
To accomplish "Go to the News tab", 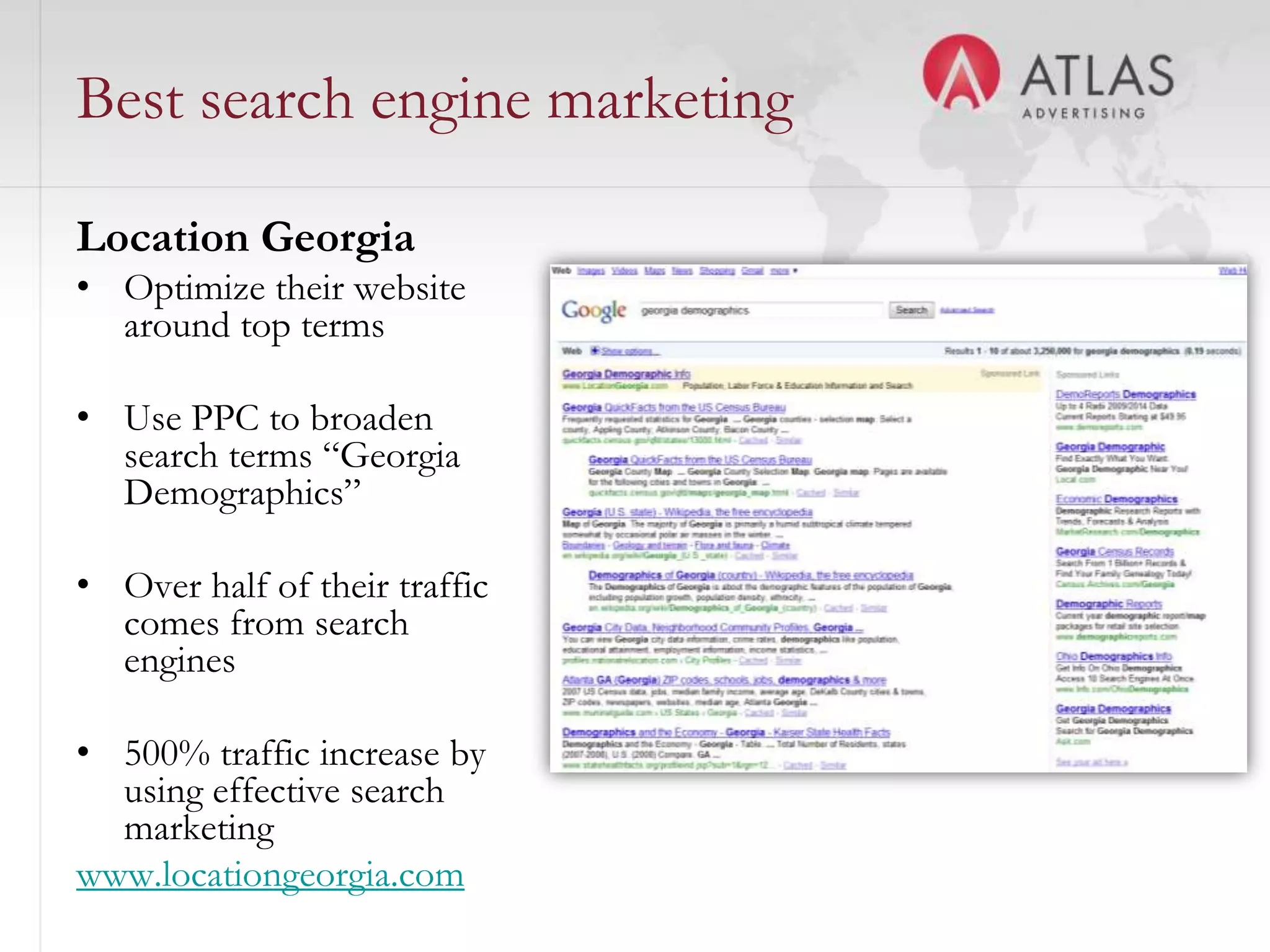I will (x=682, y=271).
